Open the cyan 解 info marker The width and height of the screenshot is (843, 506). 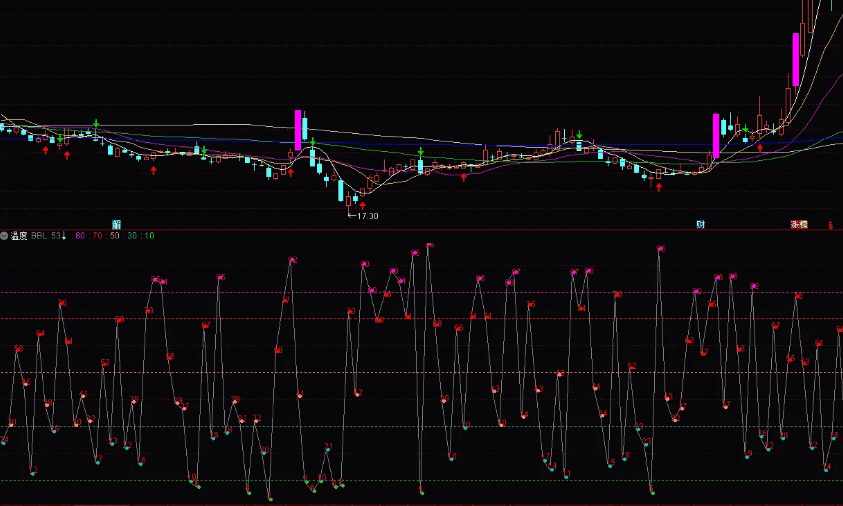(116, 225)
